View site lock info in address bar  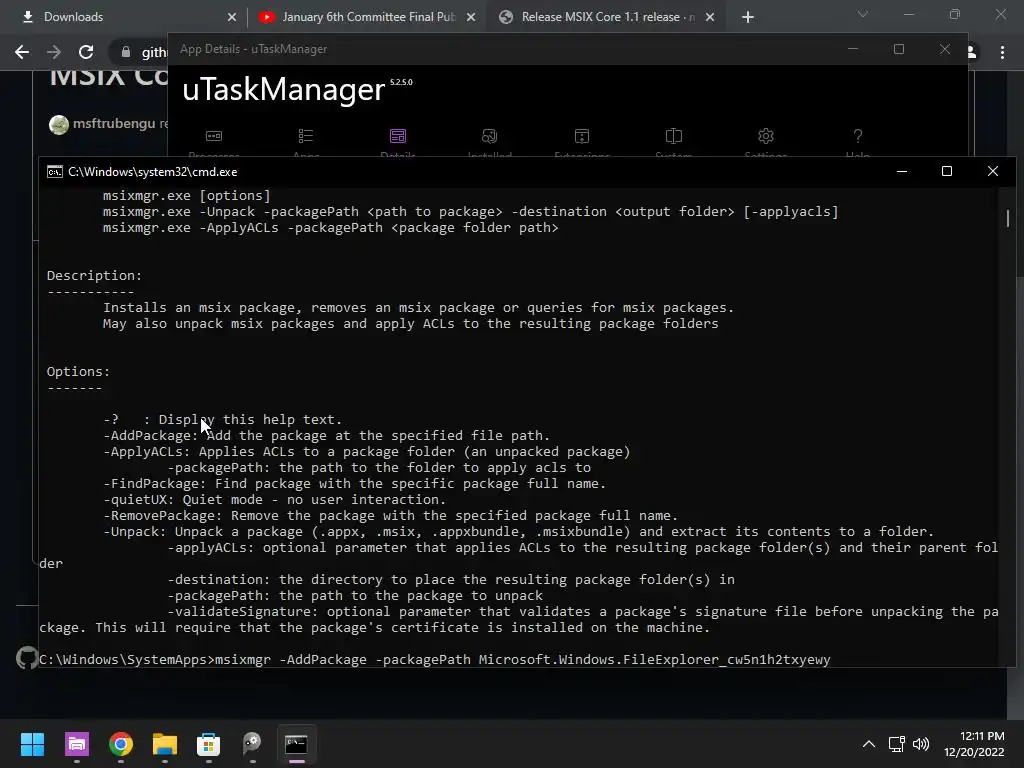[x=126, y=52]
